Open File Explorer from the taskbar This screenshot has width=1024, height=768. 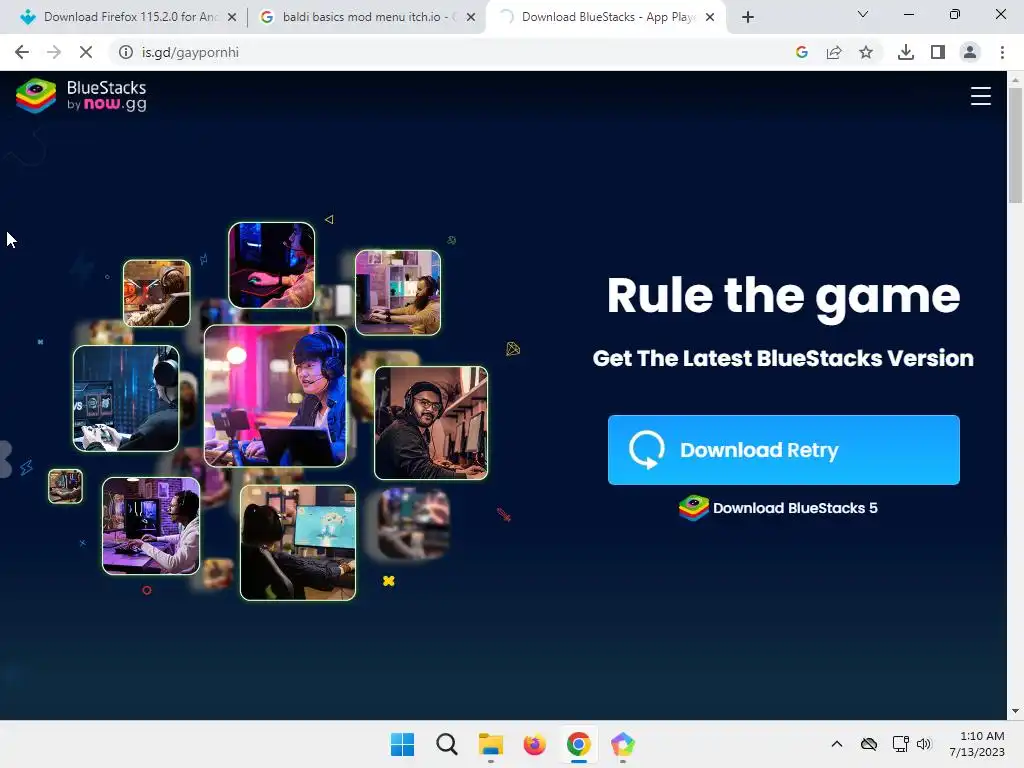(490, 744)
